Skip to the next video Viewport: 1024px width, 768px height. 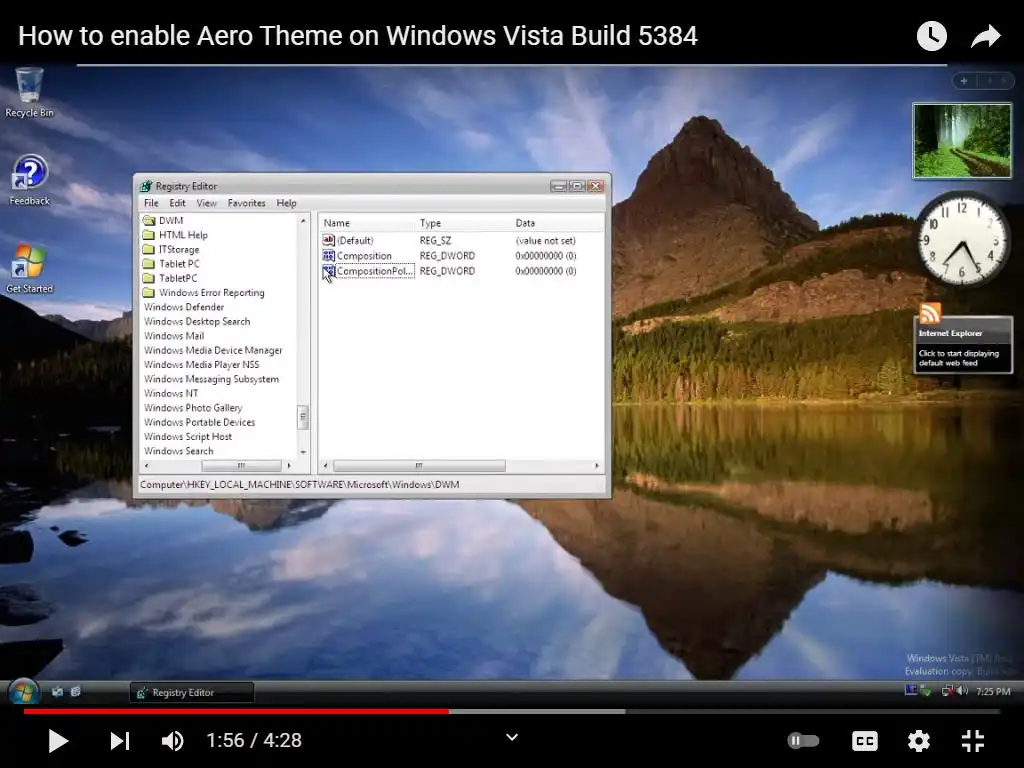120,741
